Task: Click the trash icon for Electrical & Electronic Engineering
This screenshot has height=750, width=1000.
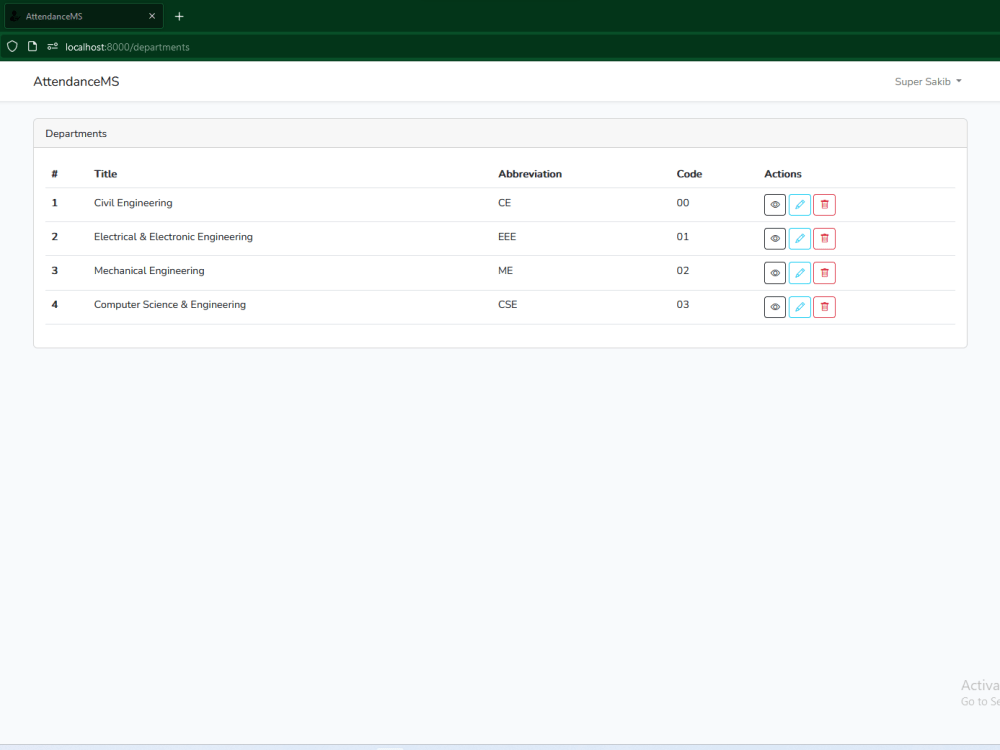Action: (823, 238)
